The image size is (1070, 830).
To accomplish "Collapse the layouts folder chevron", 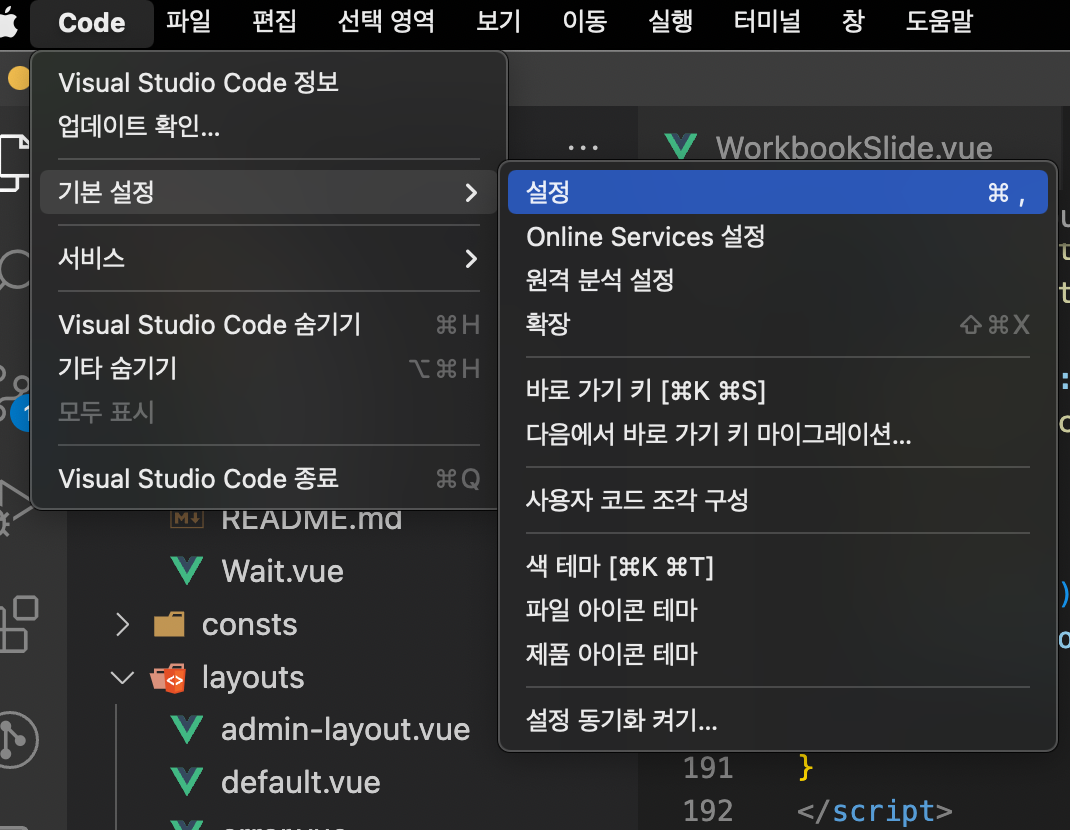I will click(122, 677).
